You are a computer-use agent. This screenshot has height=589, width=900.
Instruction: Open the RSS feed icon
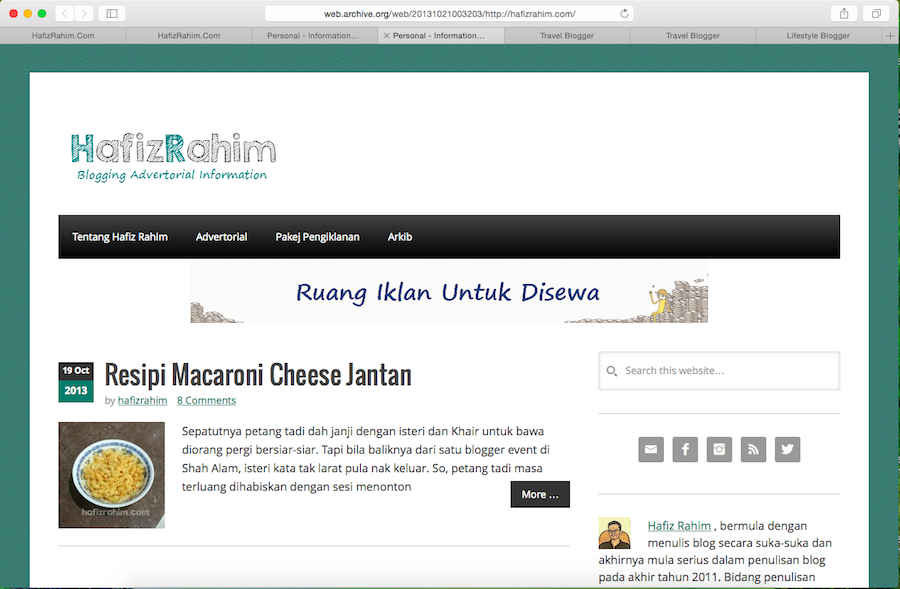753,449
